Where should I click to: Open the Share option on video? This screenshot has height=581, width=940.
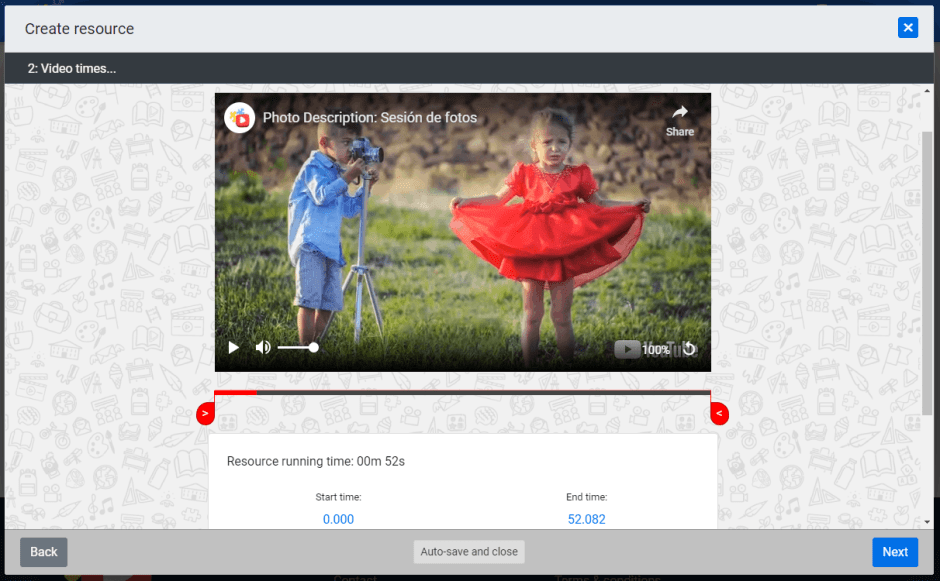pyautogui.click(x=680, y=120)
